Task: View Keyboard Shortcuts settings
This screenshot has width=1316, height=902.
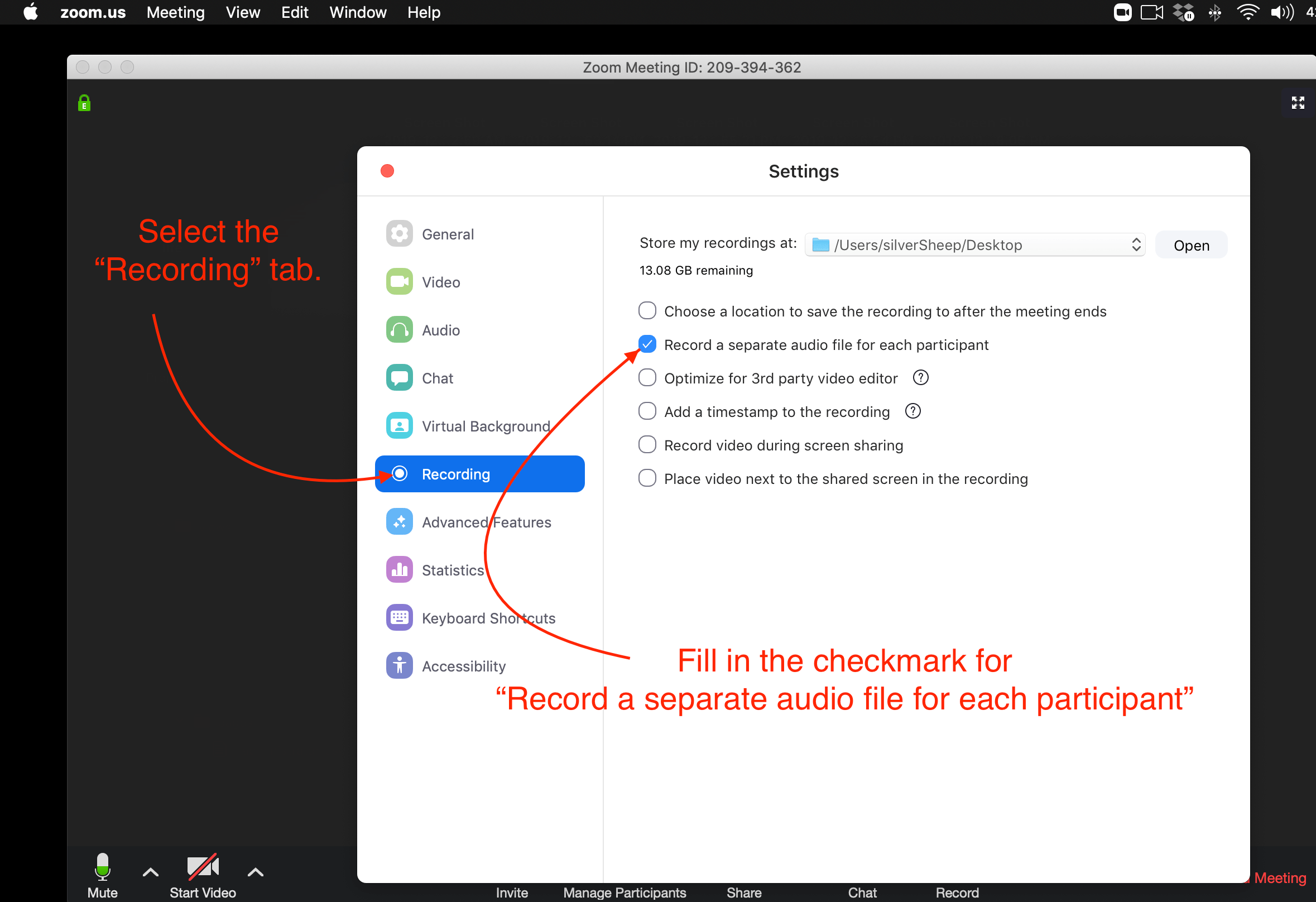Action: pos(488,617)
